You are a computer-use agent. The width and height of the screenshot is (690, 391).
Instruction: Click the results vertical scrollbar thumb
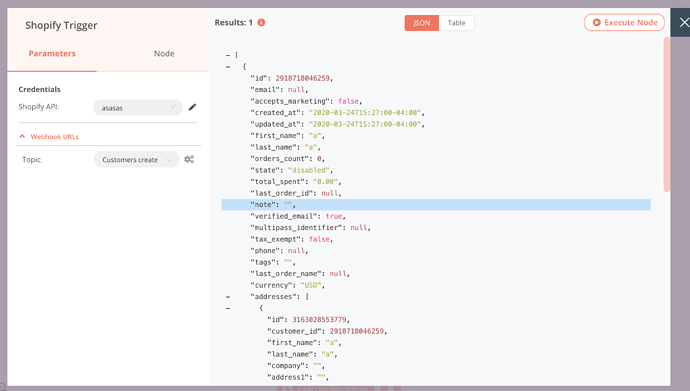667,114
